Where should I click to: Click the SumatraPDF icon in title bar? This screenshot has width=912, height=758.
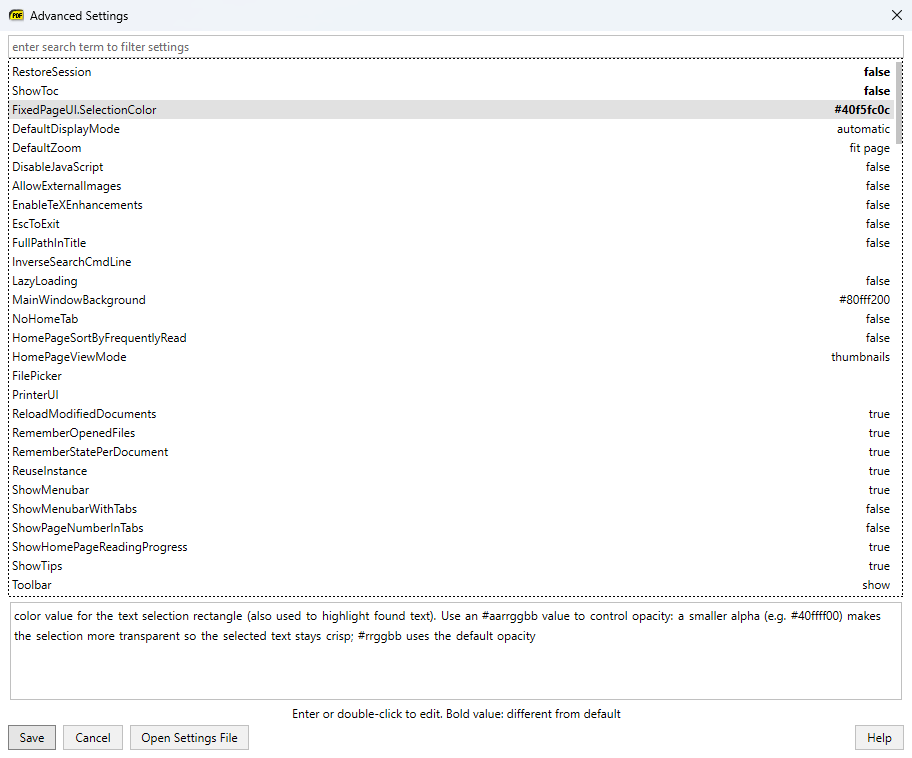click(x=16, y=16)
